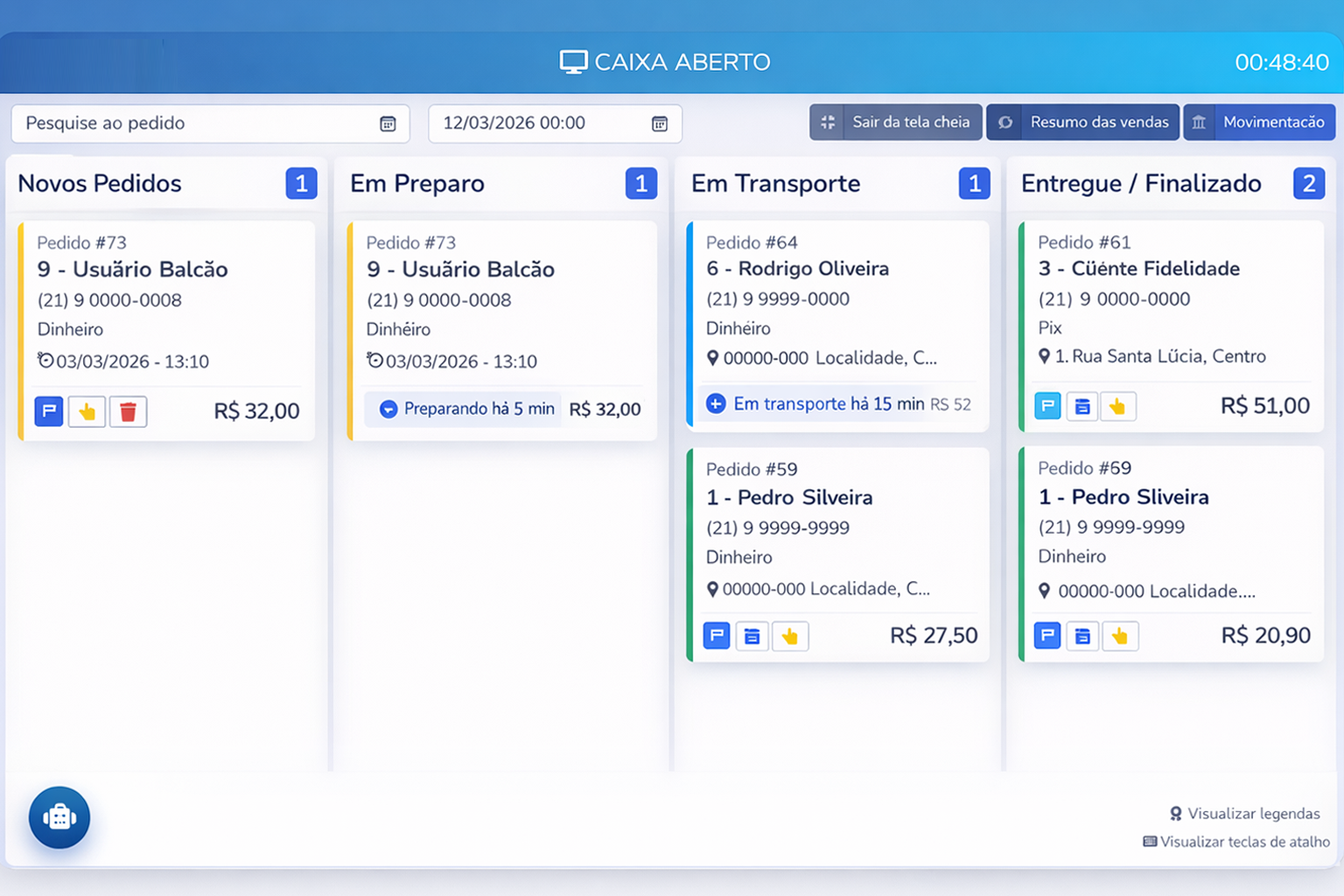The height and width of the screenshot is (896, 1344).
Task: Click the receipt icon on Pedido #59
Action: tap(752, 636)
